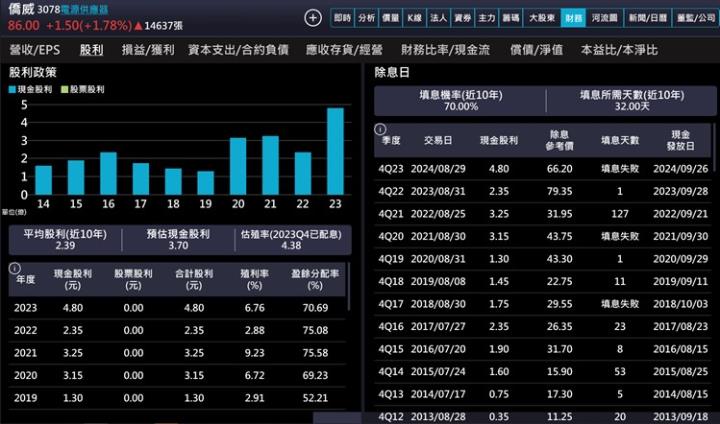Click 估殖率 value 4.38
This screenshot has height=424, width=720.
coord(291,245)
